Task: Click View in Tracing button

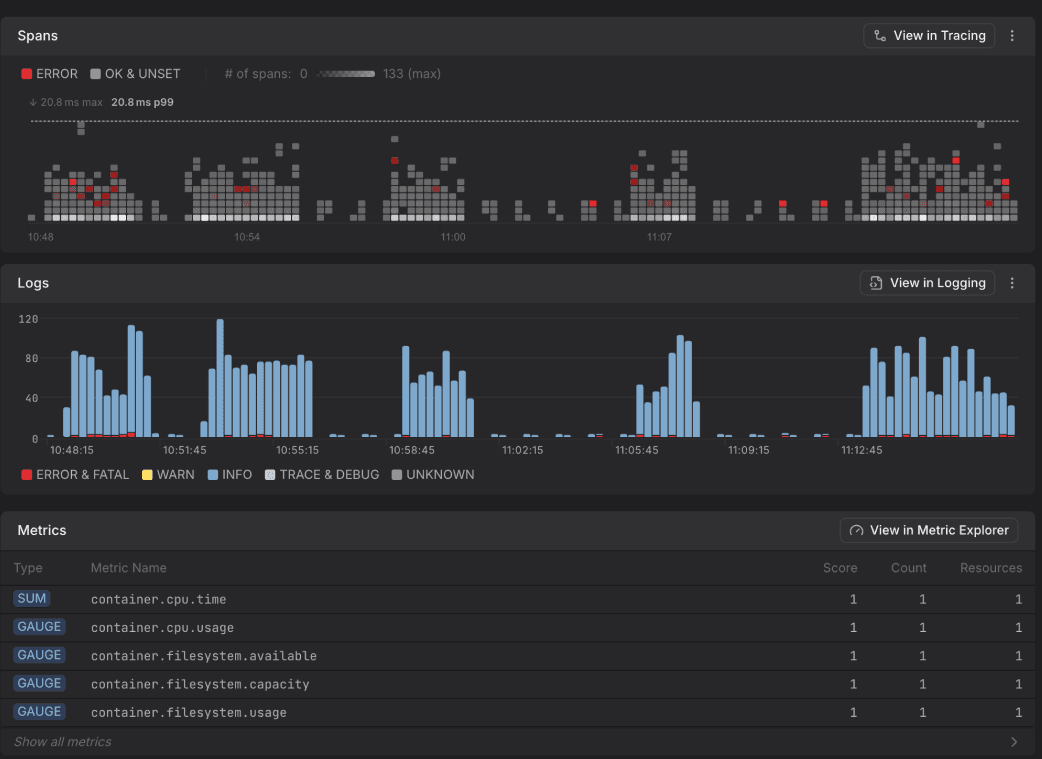Action: pyautogui.click(x=929, y=36)
